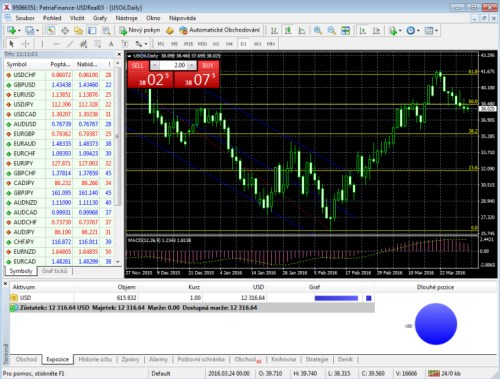
Task: Click the trade volume 2.00 field
Action: click(173, 65)
